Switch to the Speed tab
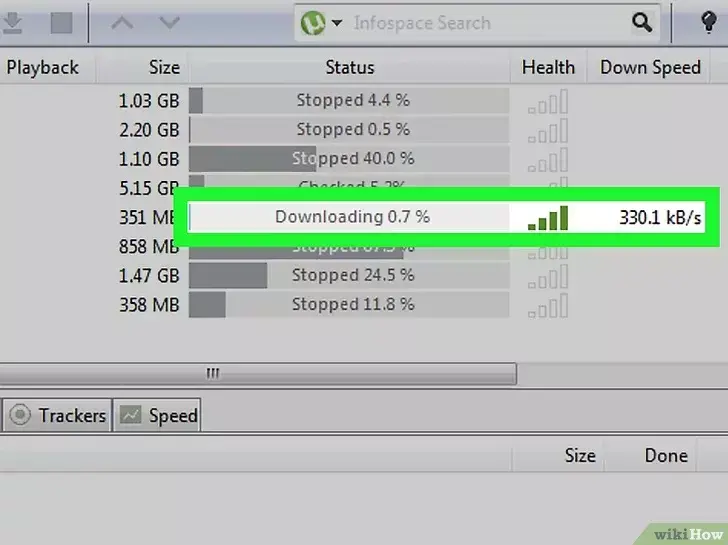This screenshot has height=545, width=728. tap(157, 415)
